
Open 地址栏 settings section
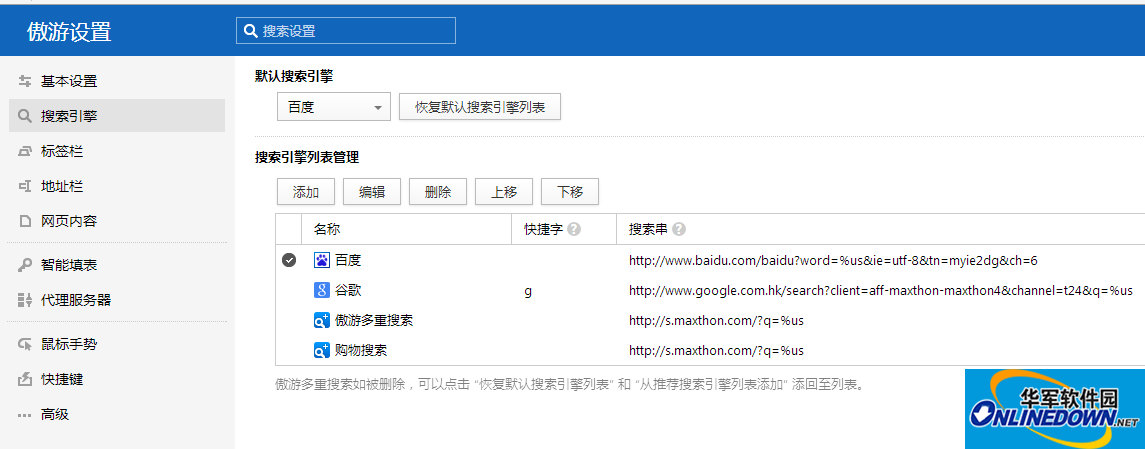tap(116, 186)
